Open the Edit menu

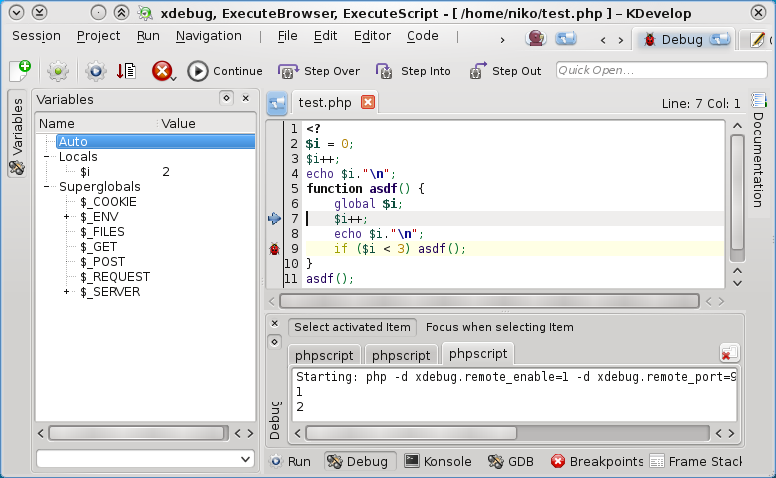pos(325,36)
